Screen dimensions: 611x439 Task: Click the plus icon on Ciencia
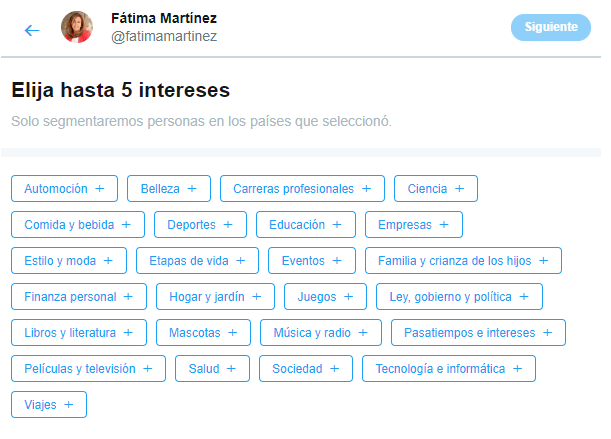click(459, 188)
